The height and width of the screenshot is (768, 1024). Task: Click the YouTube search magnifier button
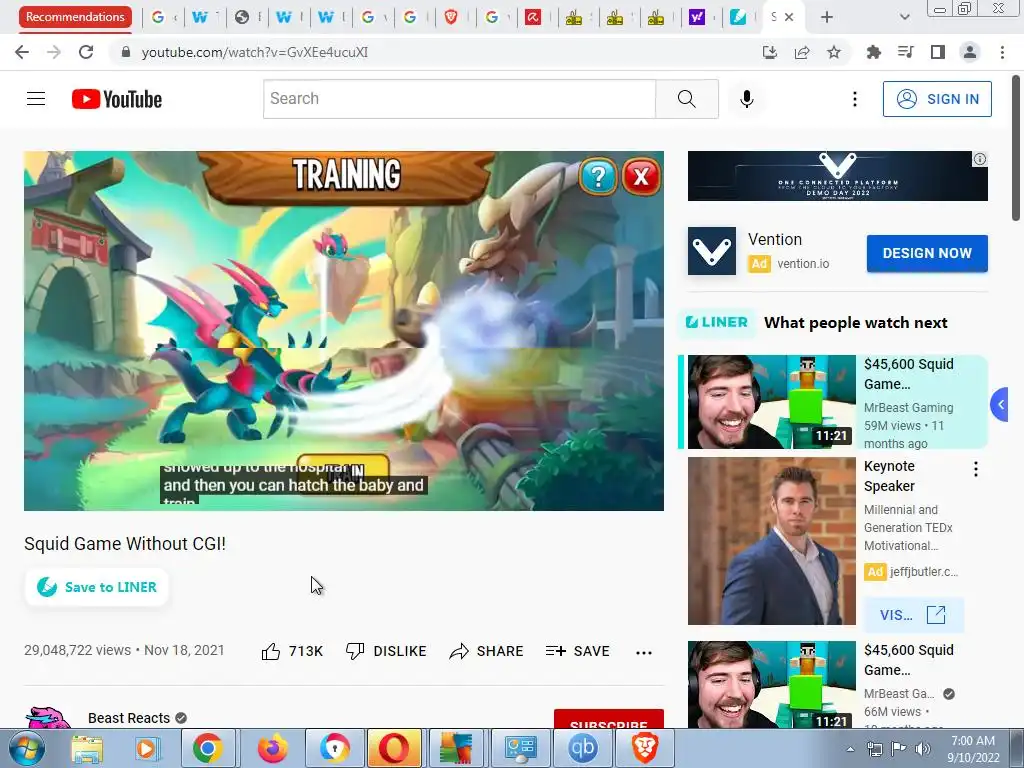(x=686, y=99)
